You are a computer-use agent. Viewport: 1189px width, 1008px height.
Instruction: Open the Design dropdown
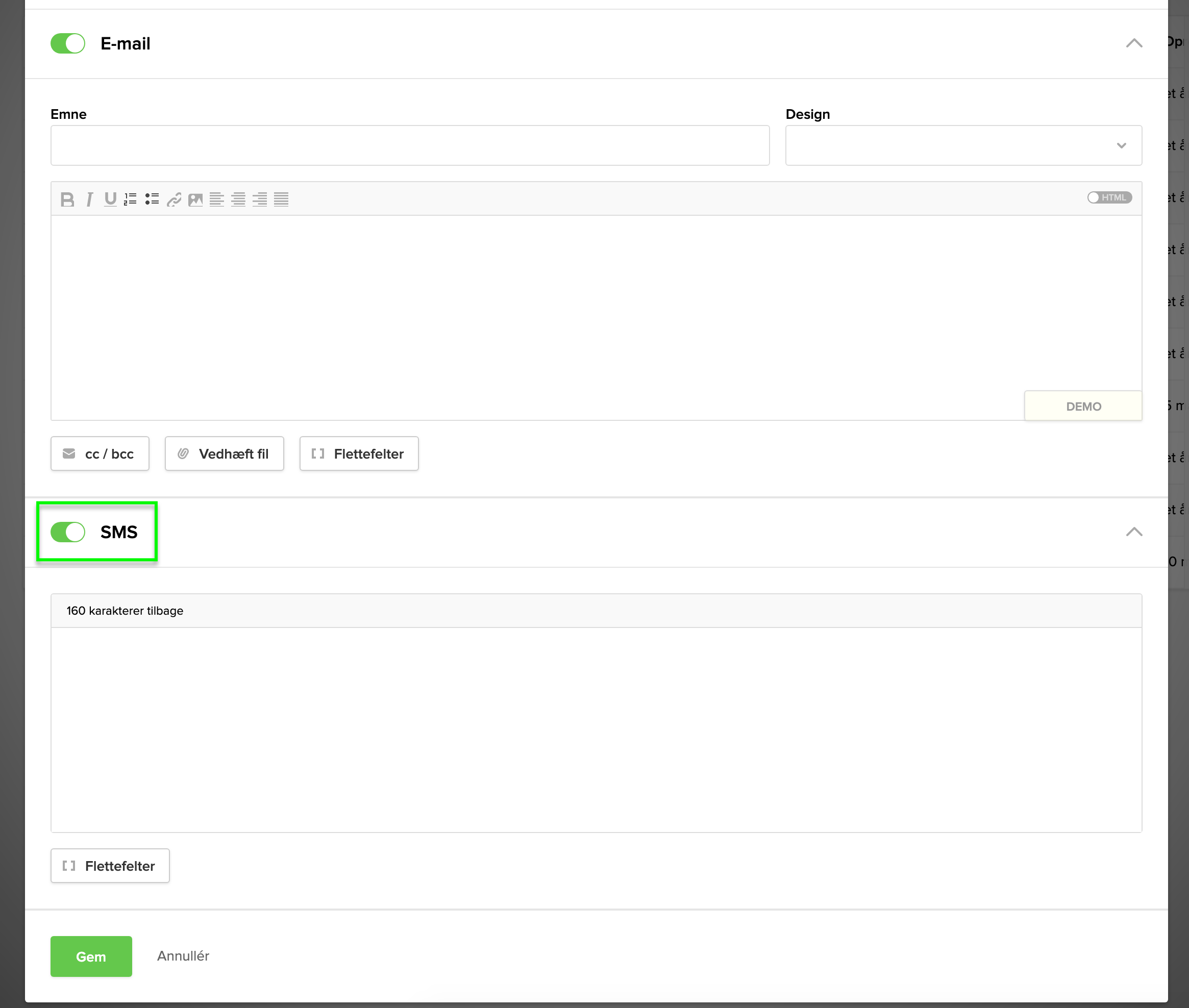(963, 146)
